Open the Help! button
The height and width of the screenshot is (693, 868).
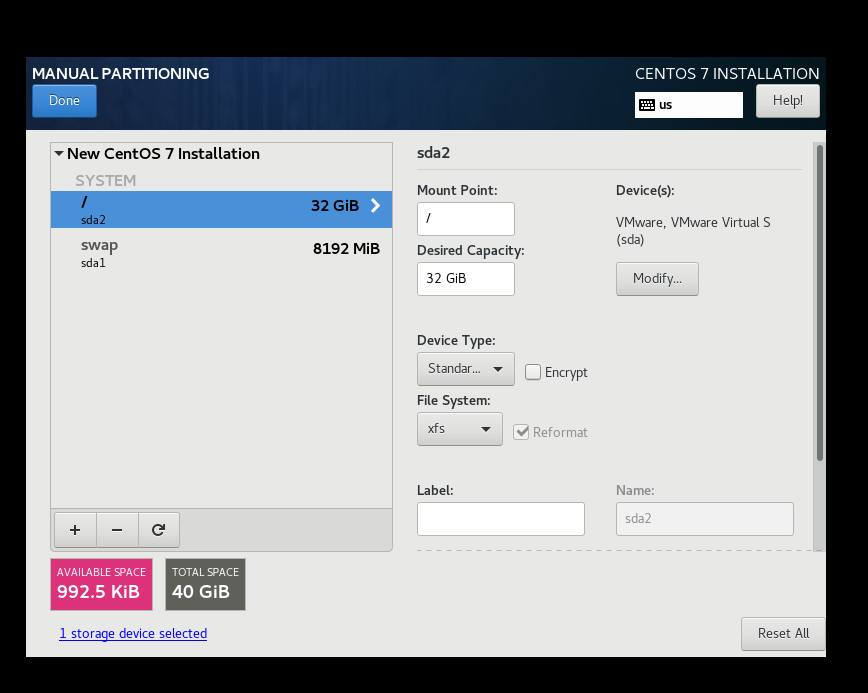(x=788, y=101)
